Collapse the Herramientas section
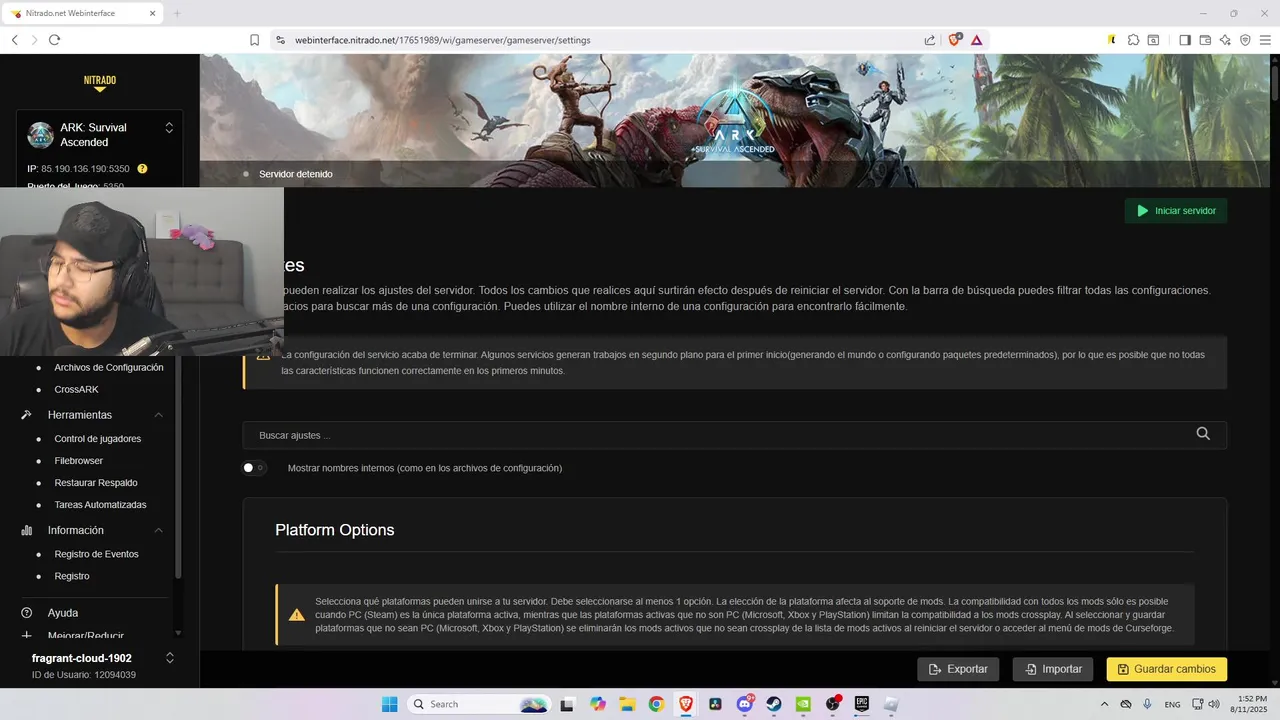The height and width of the screenshot is (720, 1280). [159, 415]
